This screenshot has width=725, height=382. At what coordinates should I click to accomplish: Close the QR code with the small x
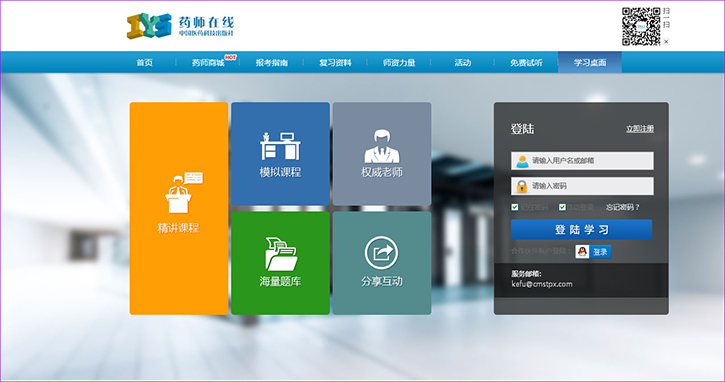[x=666, y=42]
